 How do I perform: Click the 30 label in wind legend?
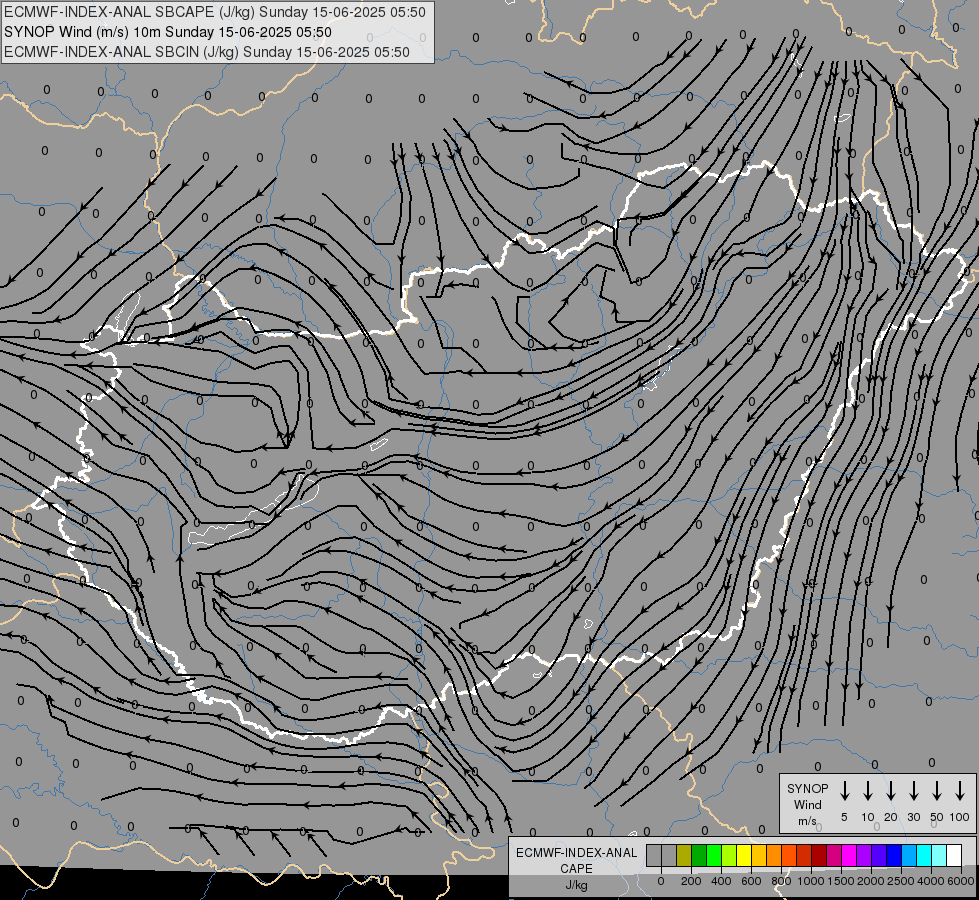[x=913, y=817]
